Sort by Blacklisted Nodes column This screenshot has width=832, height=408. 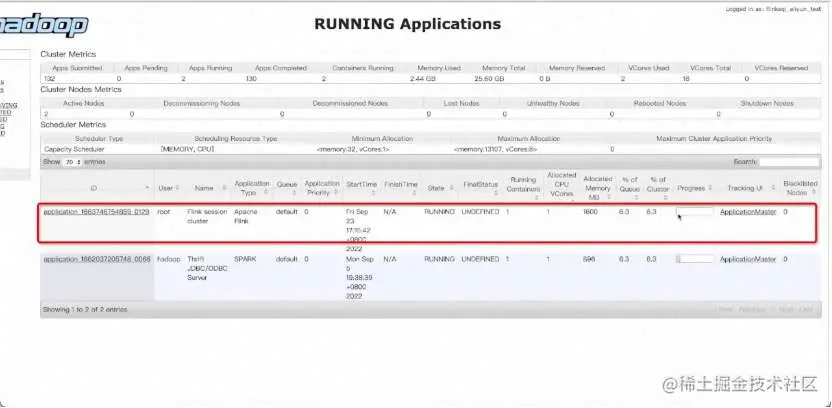(800, 188)
